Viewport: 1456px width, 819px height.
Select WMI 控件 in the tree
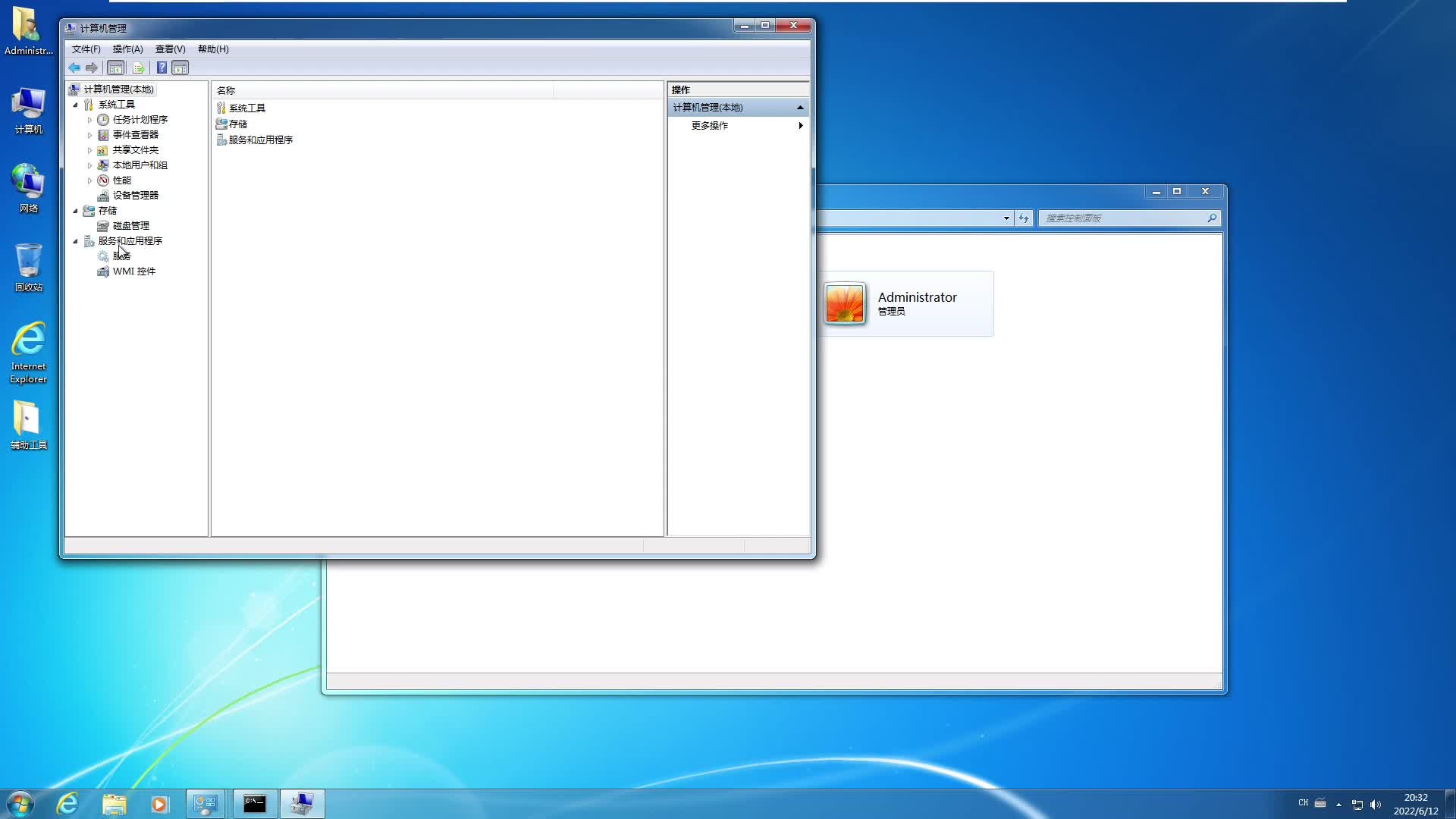coord(134,271)
